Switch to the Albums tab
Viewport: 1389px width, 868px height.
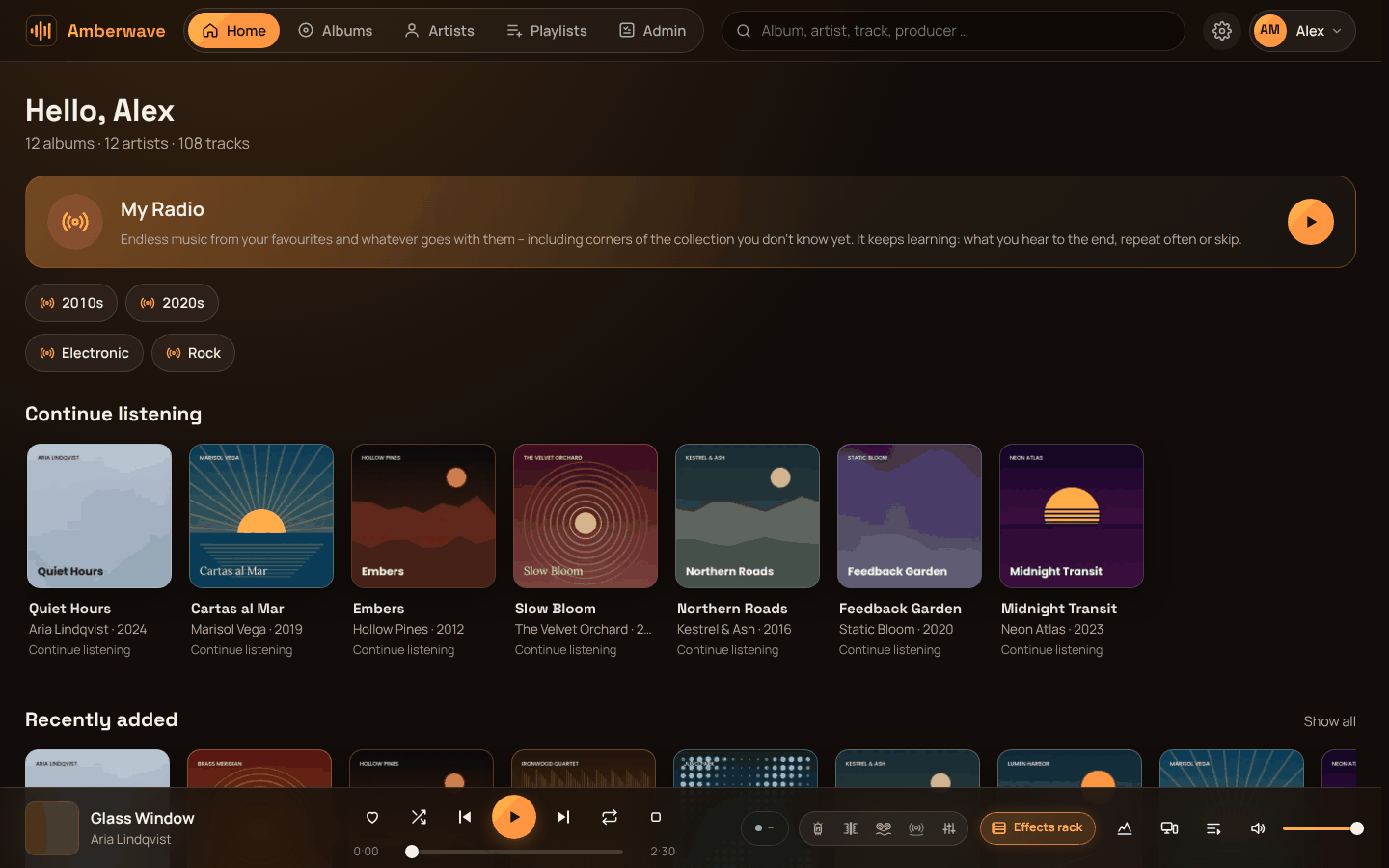pyautogui.click(x=335, y=31)
